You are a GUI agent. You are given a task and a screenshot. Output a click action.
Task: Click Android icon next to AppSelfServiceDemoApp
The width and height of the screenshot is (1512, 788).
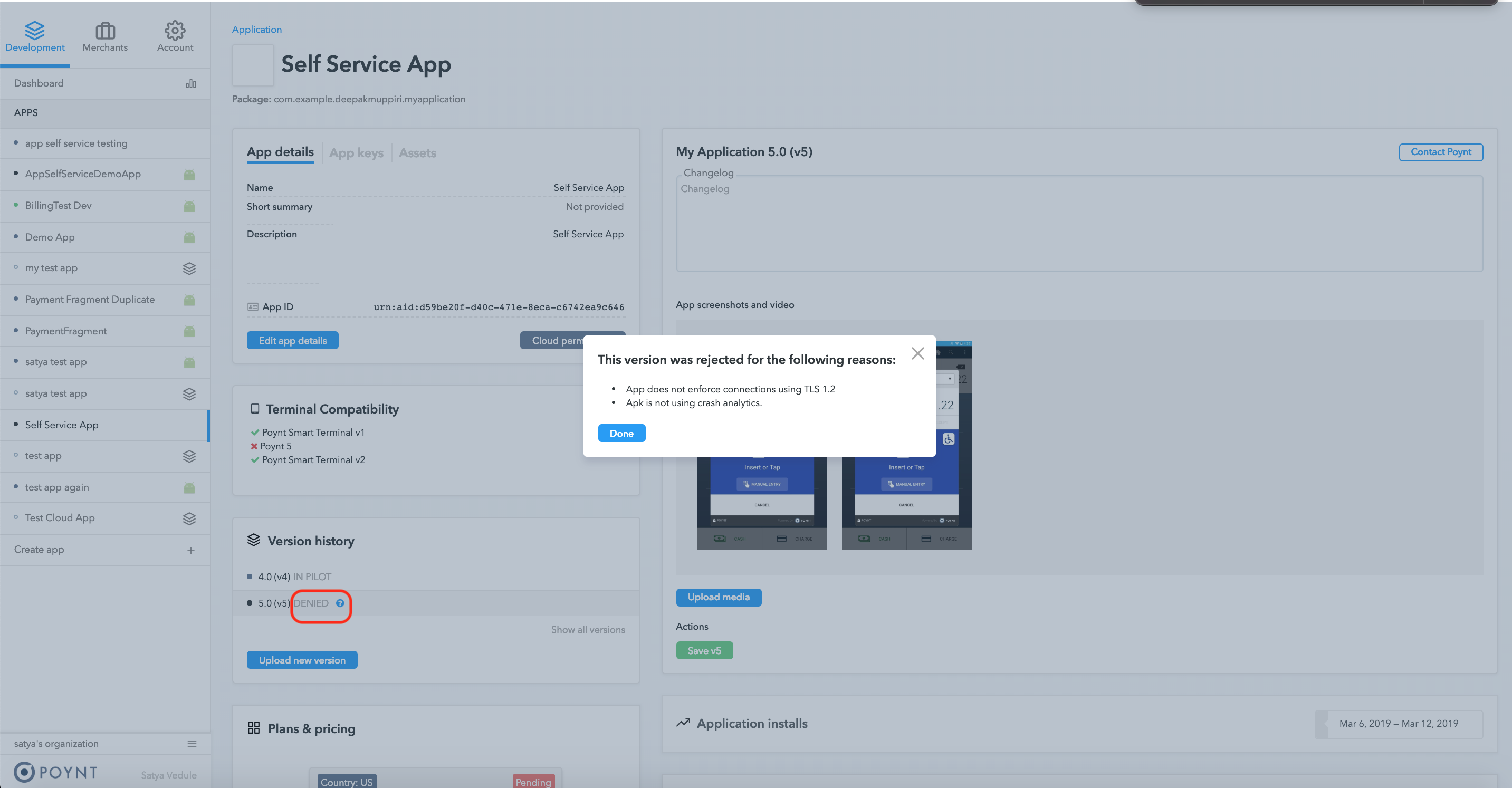click(x=189, y=174)
